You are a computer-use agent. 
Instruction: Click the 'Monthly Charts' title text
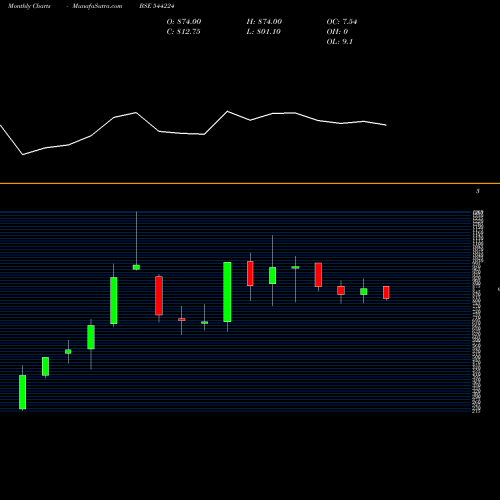29,6
